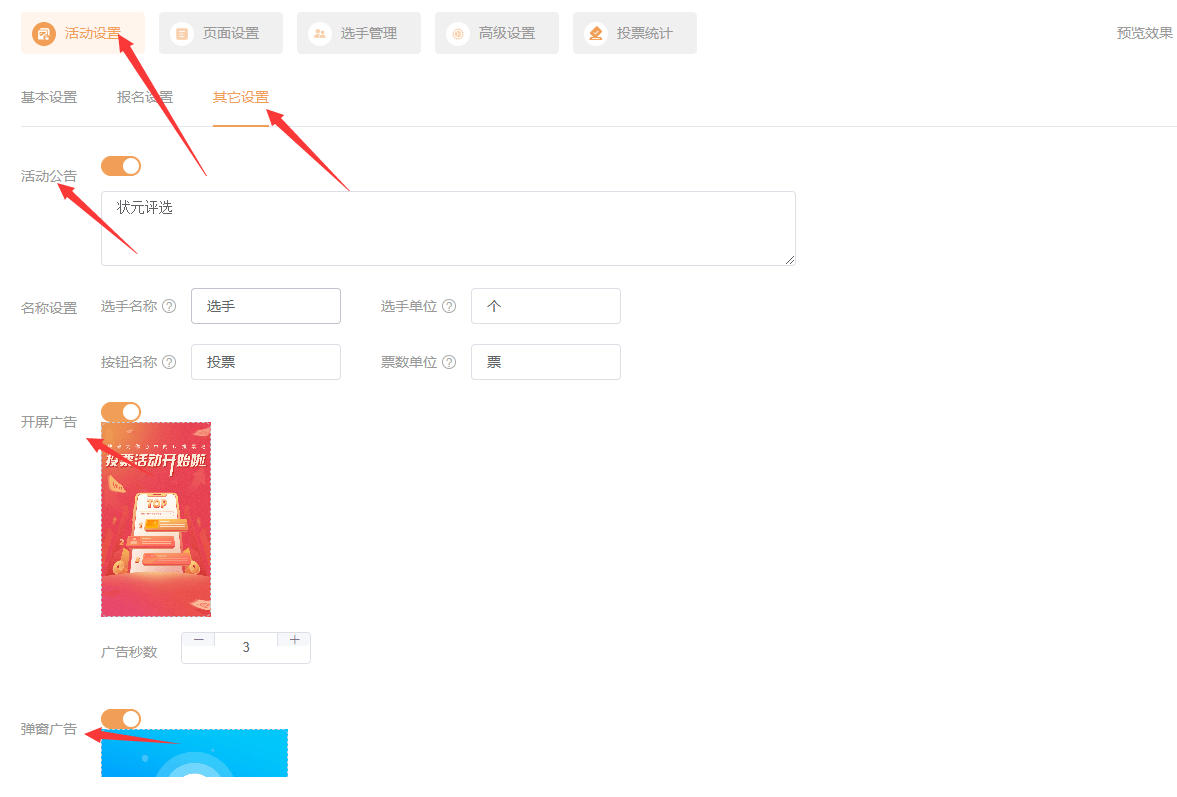The image size is (1177, 797).
Task: Click the 投票统计 stamp icon
Action: click(596, 33)
